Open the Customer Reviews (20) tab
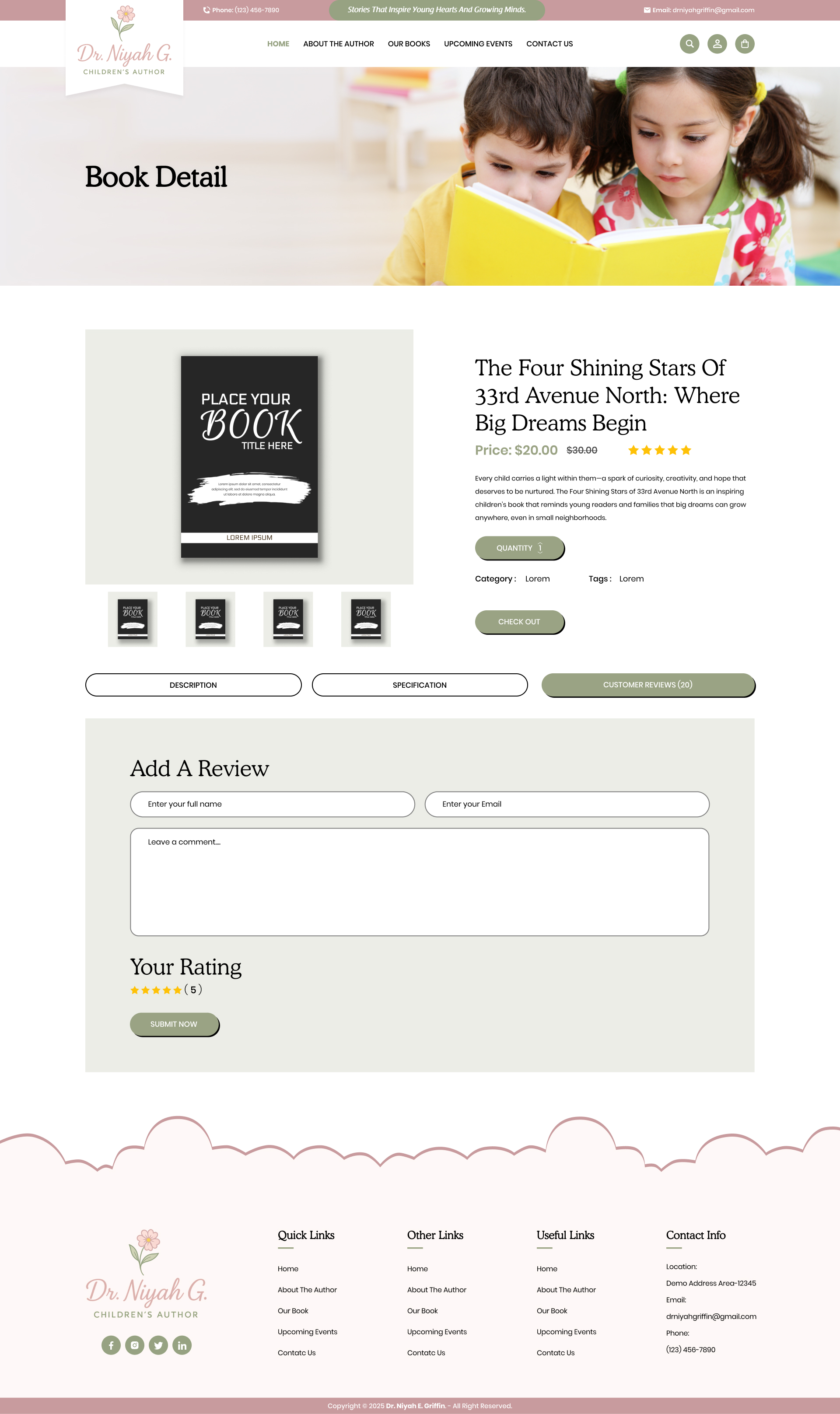The height and width of the screenshot is (1414, 840). point(648,685)
